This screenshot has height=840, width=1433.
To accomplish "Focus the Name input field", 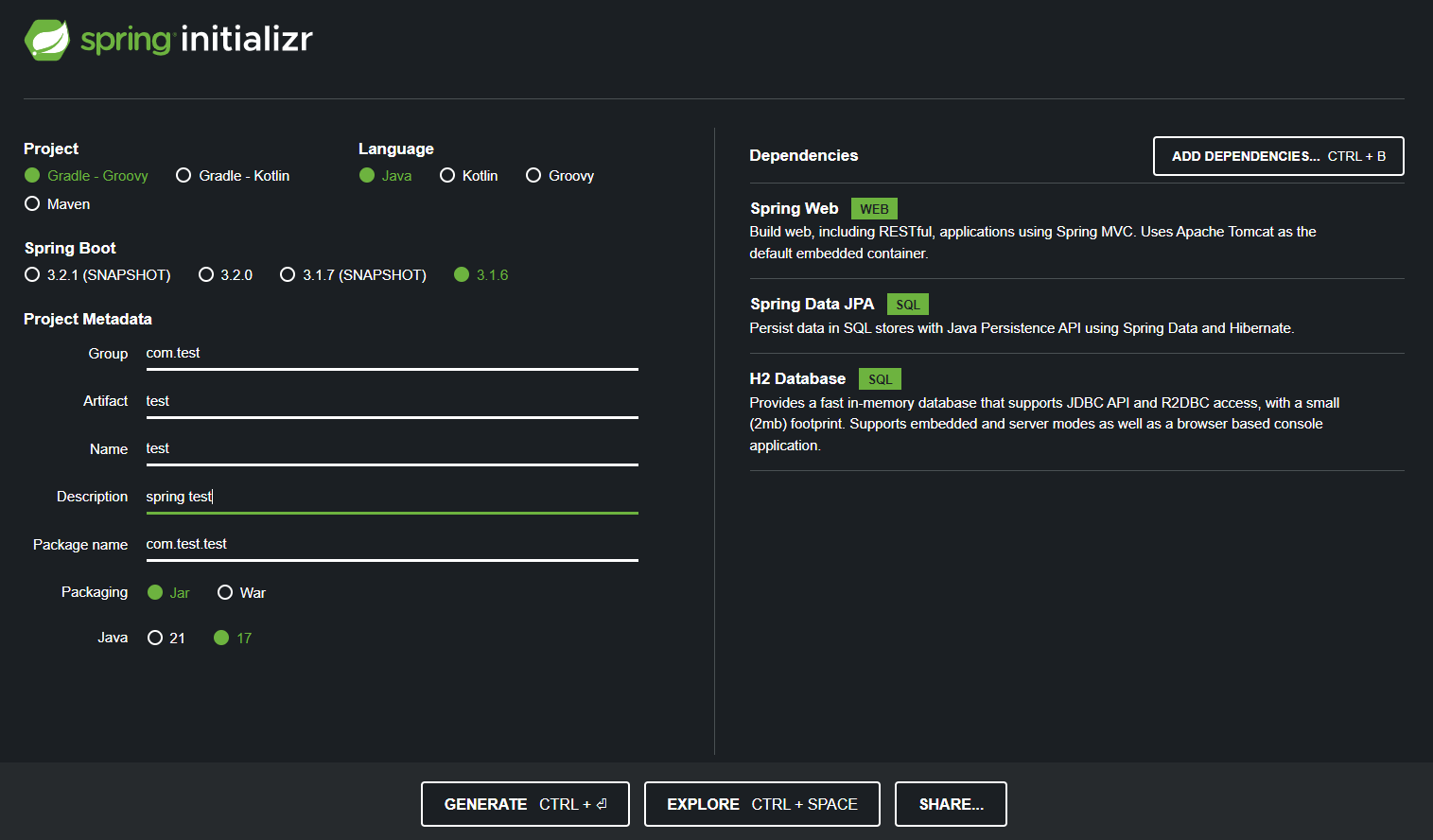I will (x=392, y=449).
